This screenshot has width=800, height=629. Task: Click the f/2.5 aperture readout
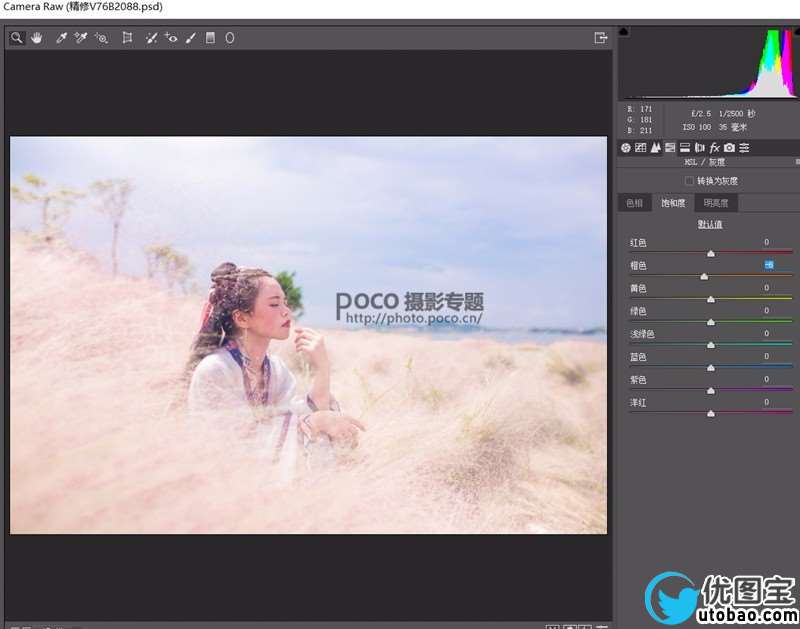701,113
